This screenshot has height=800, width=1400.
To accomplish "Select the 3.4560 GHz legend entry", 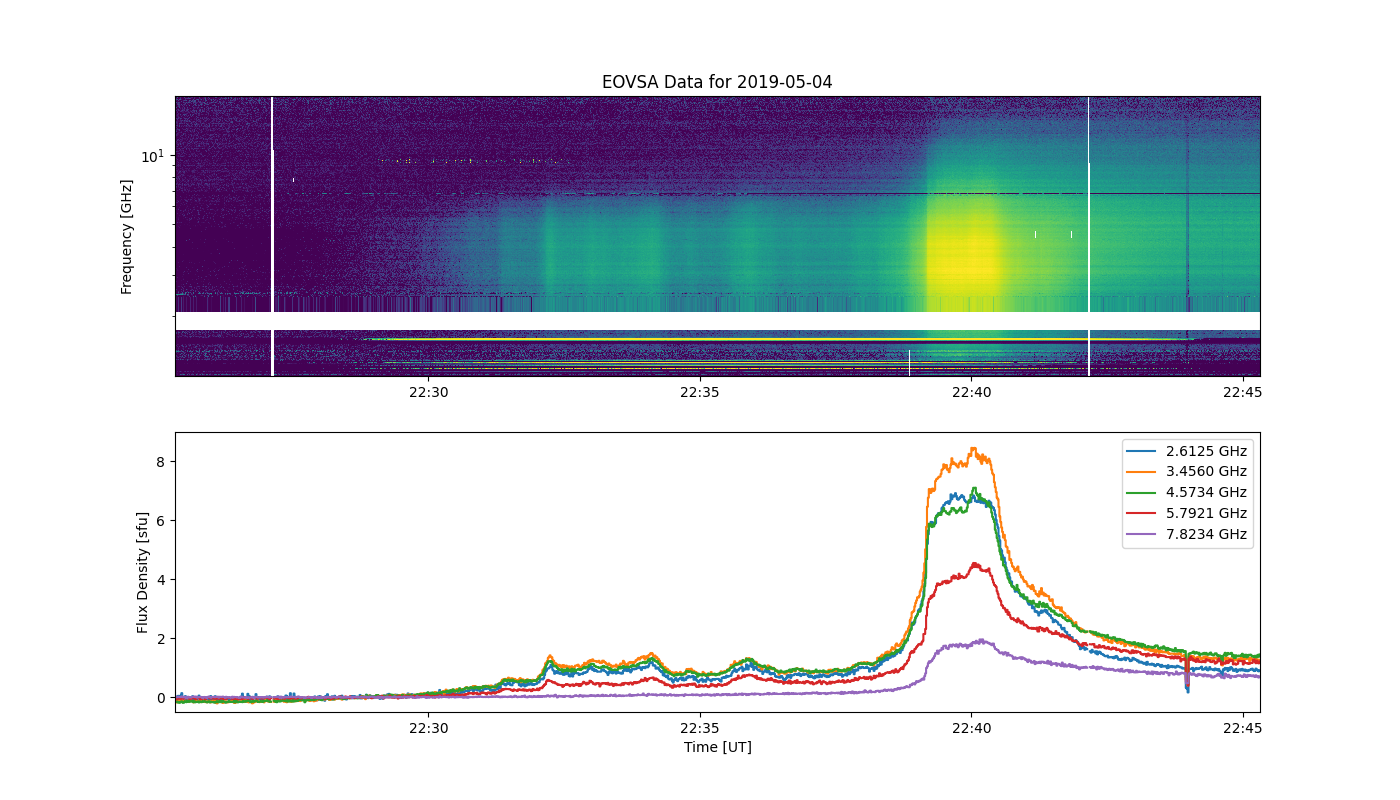I will tap(1188, 472).
